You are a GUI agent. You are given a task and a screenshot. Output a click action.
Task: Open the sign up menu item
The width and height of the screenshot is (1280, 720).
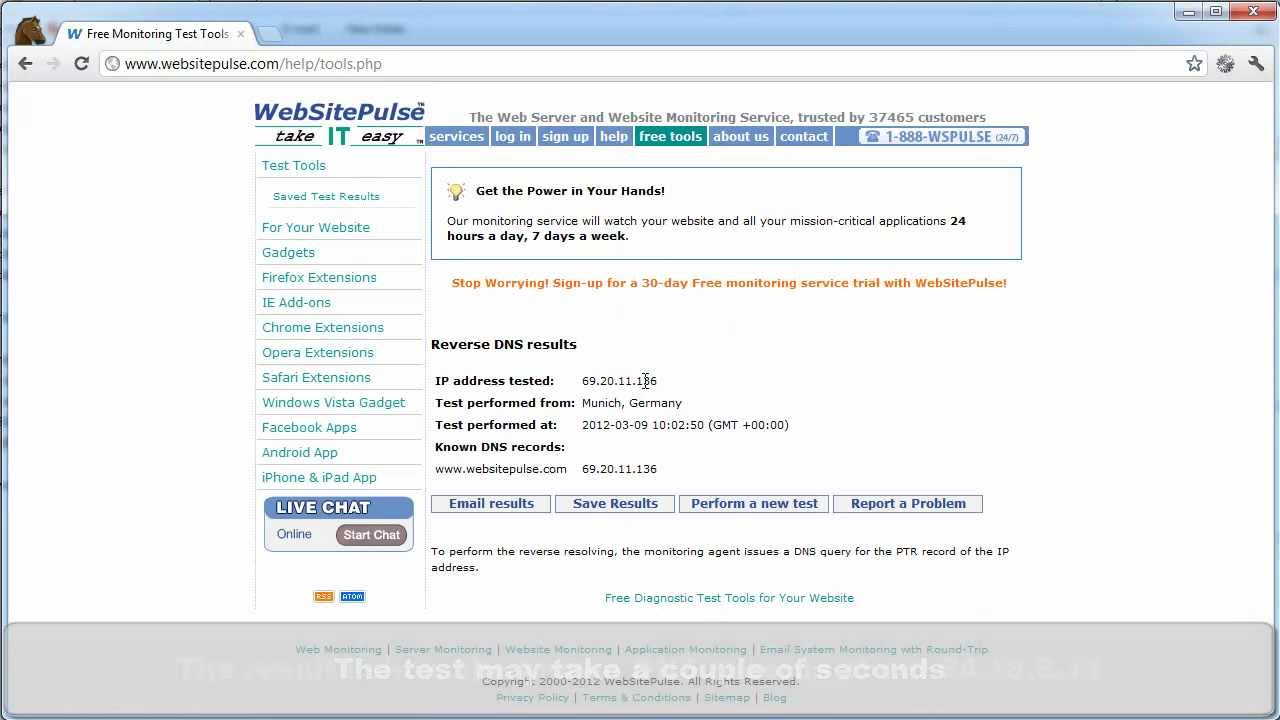pyautogui.click(x=565, y=137)
